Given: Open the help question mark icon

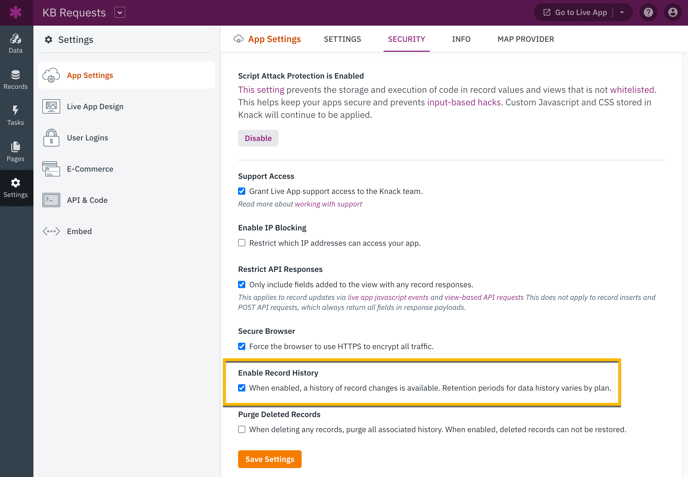Looking at the screenshot, I should pyautogui.click(x=648, y=12).
